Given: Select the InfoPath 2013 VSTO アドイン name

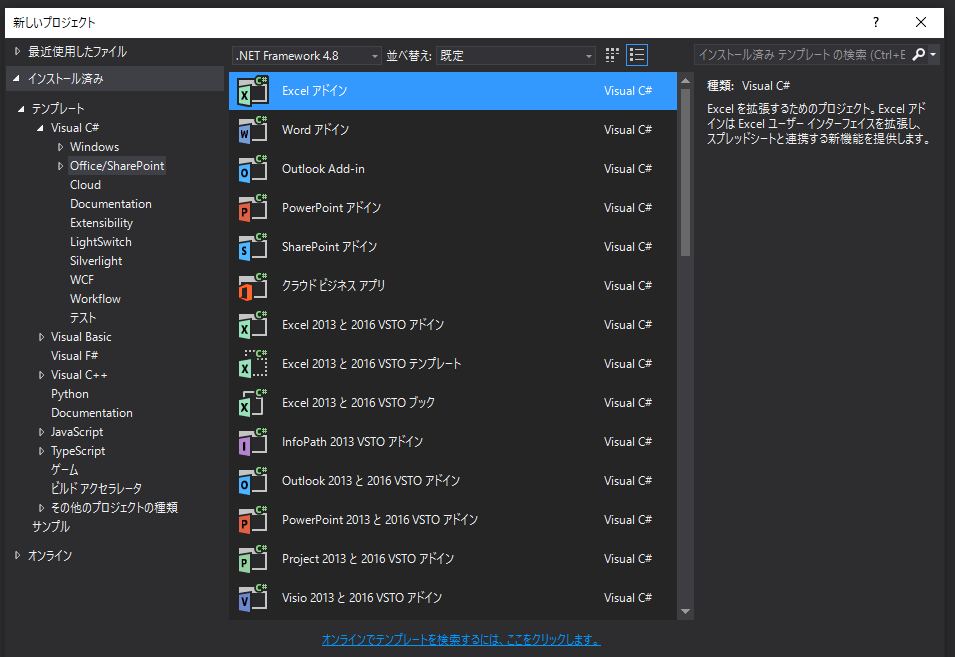Looking at the screenshot, I should click(x=352, y=441).
